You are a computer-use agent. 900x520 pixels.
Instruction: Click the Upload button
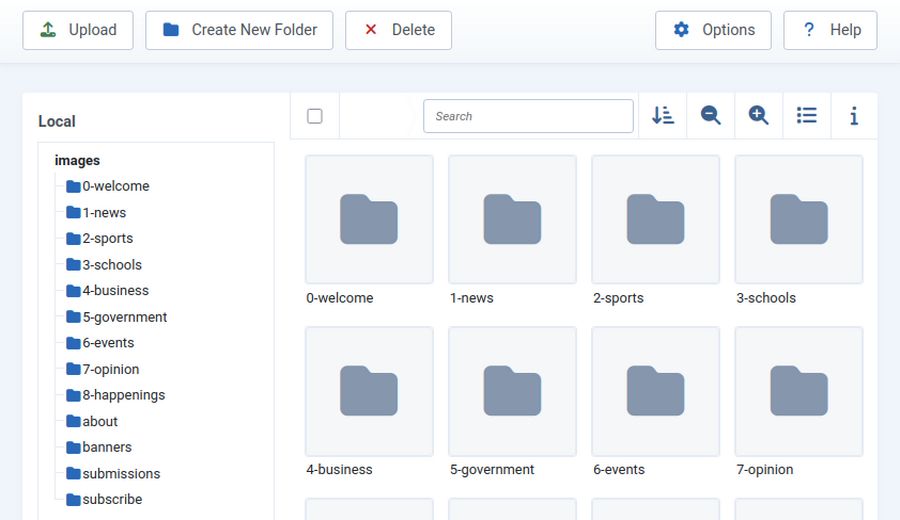tap(78, 30)
